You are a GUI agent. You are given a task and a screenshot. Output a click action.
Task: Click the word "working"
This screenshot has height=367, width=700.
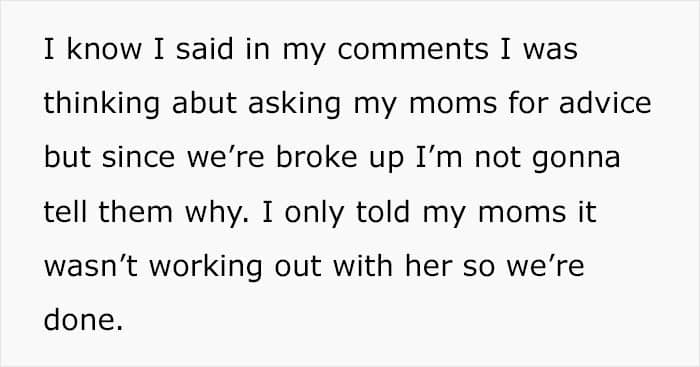pyautogui.click(x=206, y=267)
